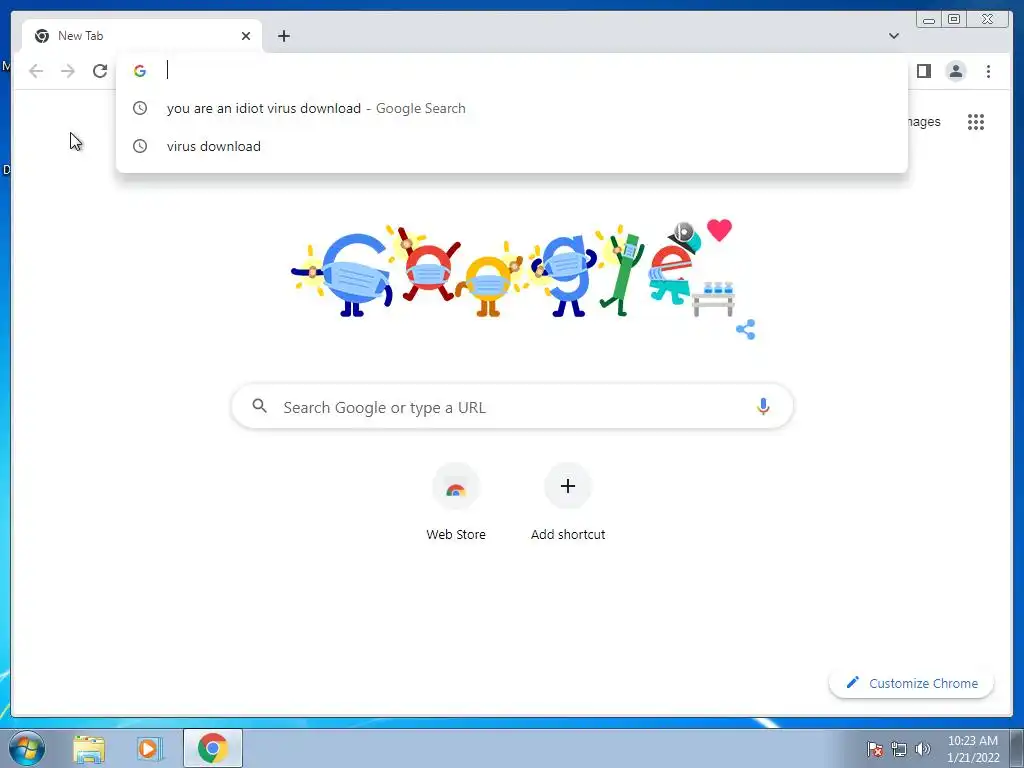Screen dimensions: 1024x768
Task: Reload the page
Action: click(x=100, y=71)
